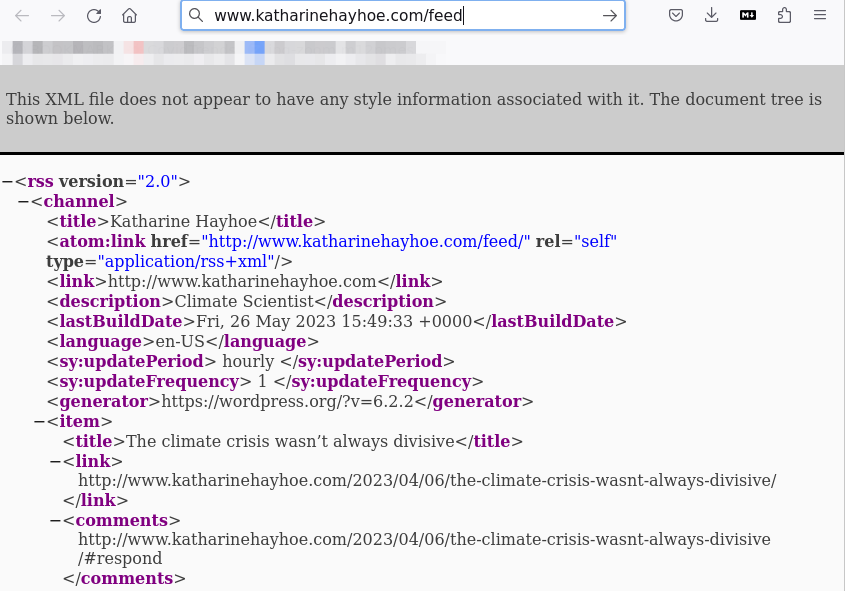This screenshot has width=848, height=591.
Task: Collapse the comments node
Action: pyautogui.click(x=55, y=520)
